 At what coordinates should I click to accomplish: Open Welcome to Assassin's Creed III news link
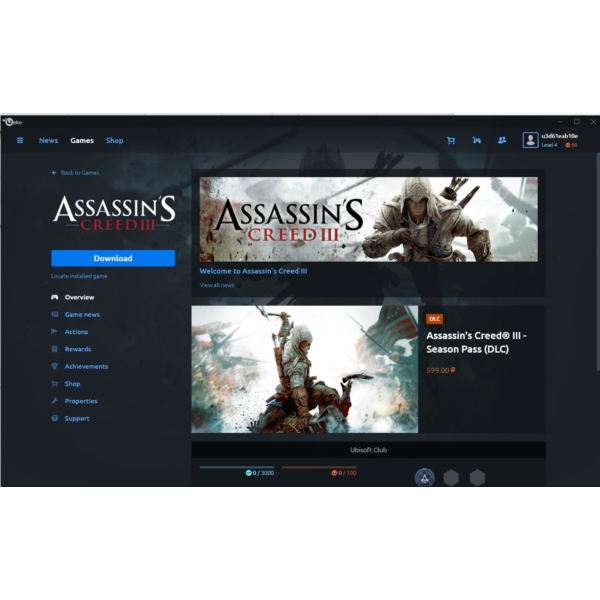pyautogui.click(x=253, y=271)
